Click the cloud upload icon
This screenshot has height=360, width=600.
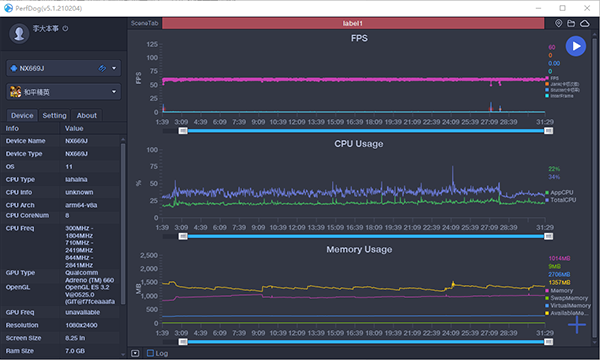(585, 23)
